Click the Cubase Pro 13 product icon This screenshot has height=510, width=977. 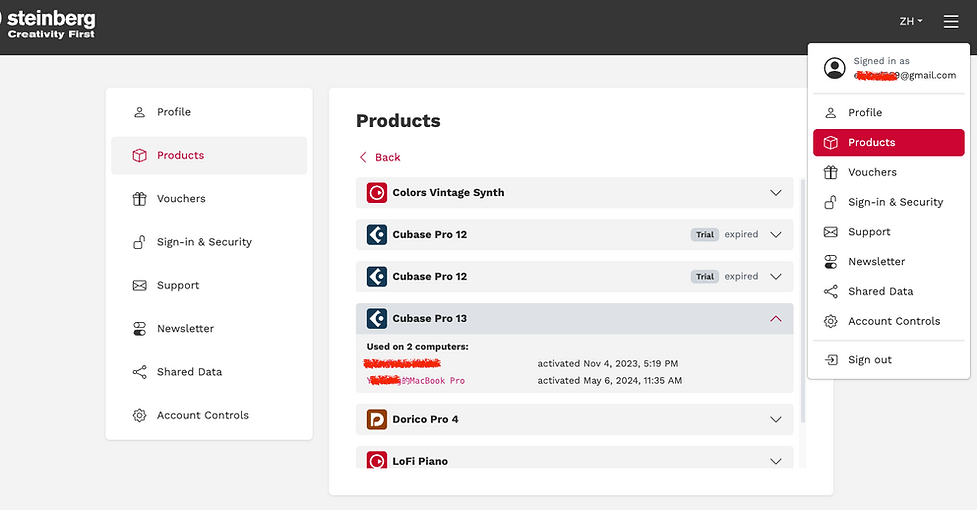pyautogui.click(x=377, y=319)
